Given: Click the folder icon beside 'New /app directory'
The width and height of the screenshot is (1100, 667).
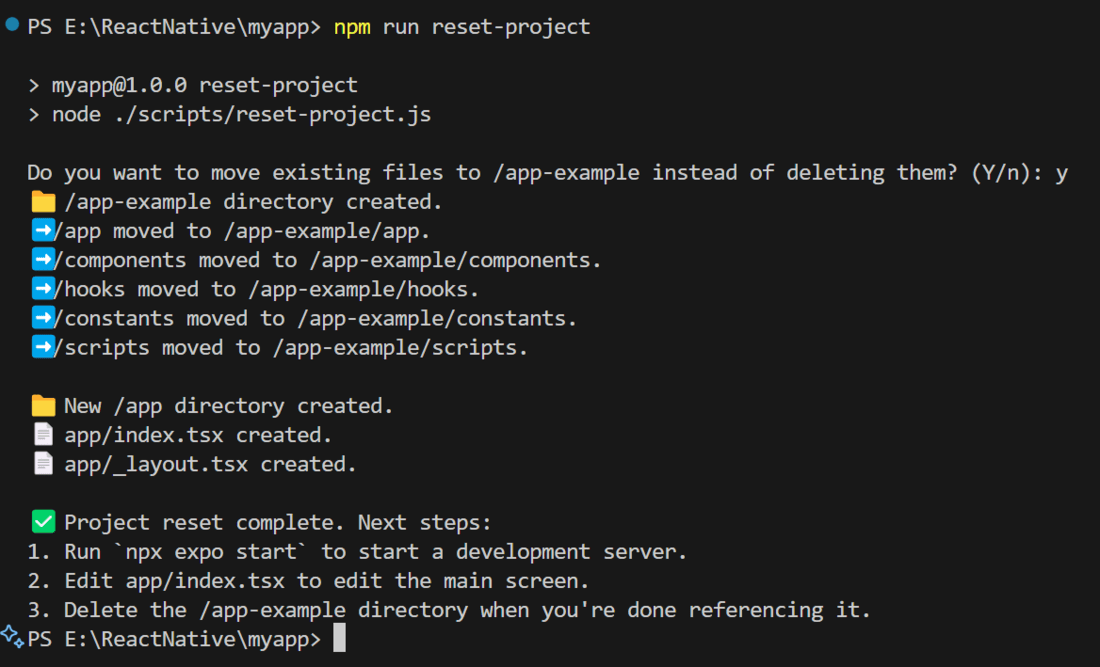Looking at the screenshot, I should pyautogui.click(x=43, y=406).
